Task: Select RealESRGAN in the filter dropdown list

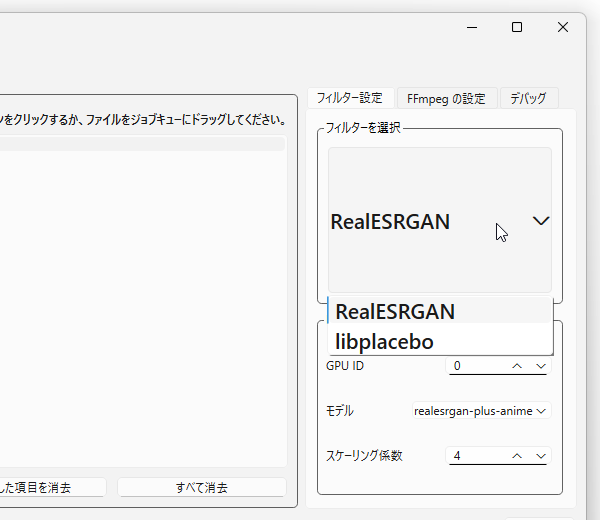Action: 440,311
